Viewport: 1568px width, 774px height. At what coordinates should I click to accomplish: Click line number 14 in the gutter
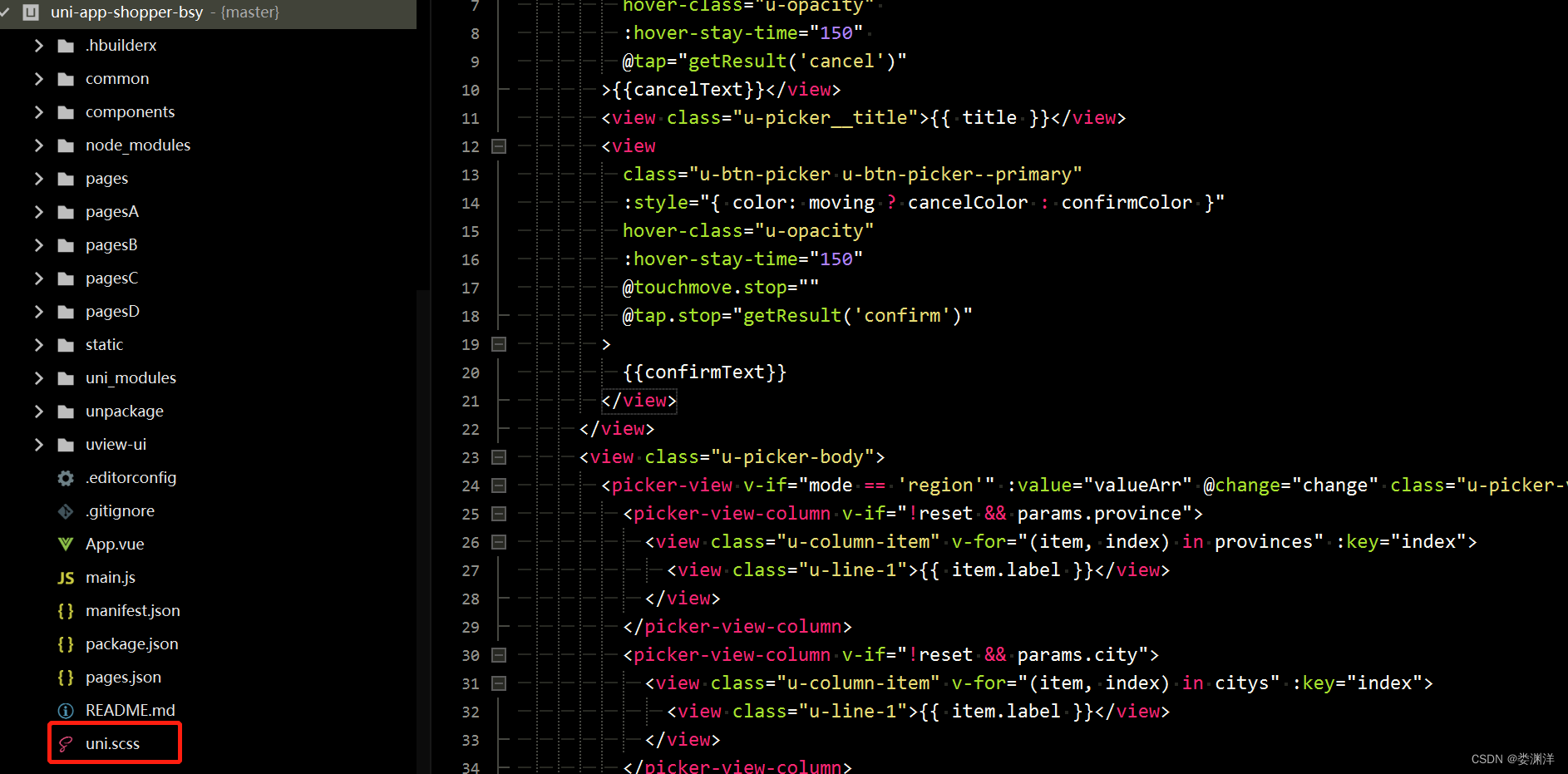point(471,203)
